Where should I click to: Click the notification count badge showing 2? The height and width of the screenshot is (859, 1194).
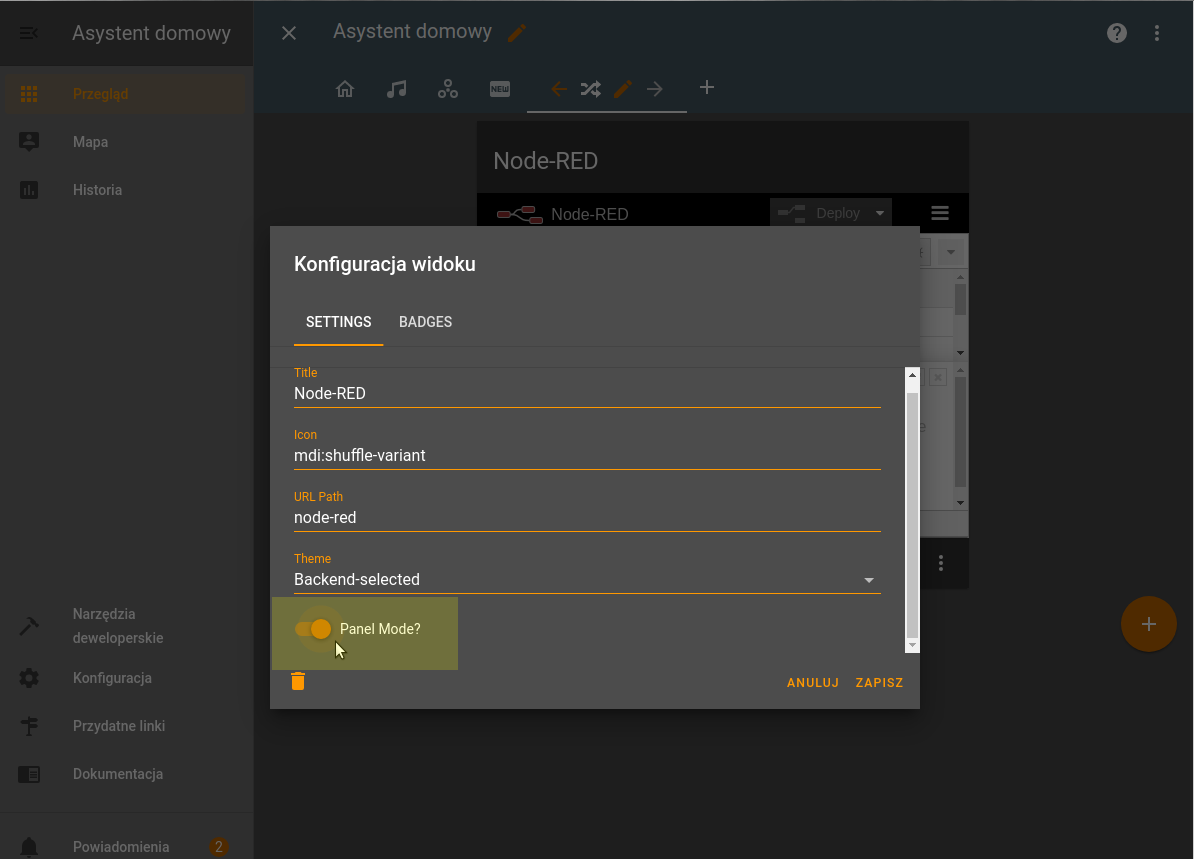point(219,847)
